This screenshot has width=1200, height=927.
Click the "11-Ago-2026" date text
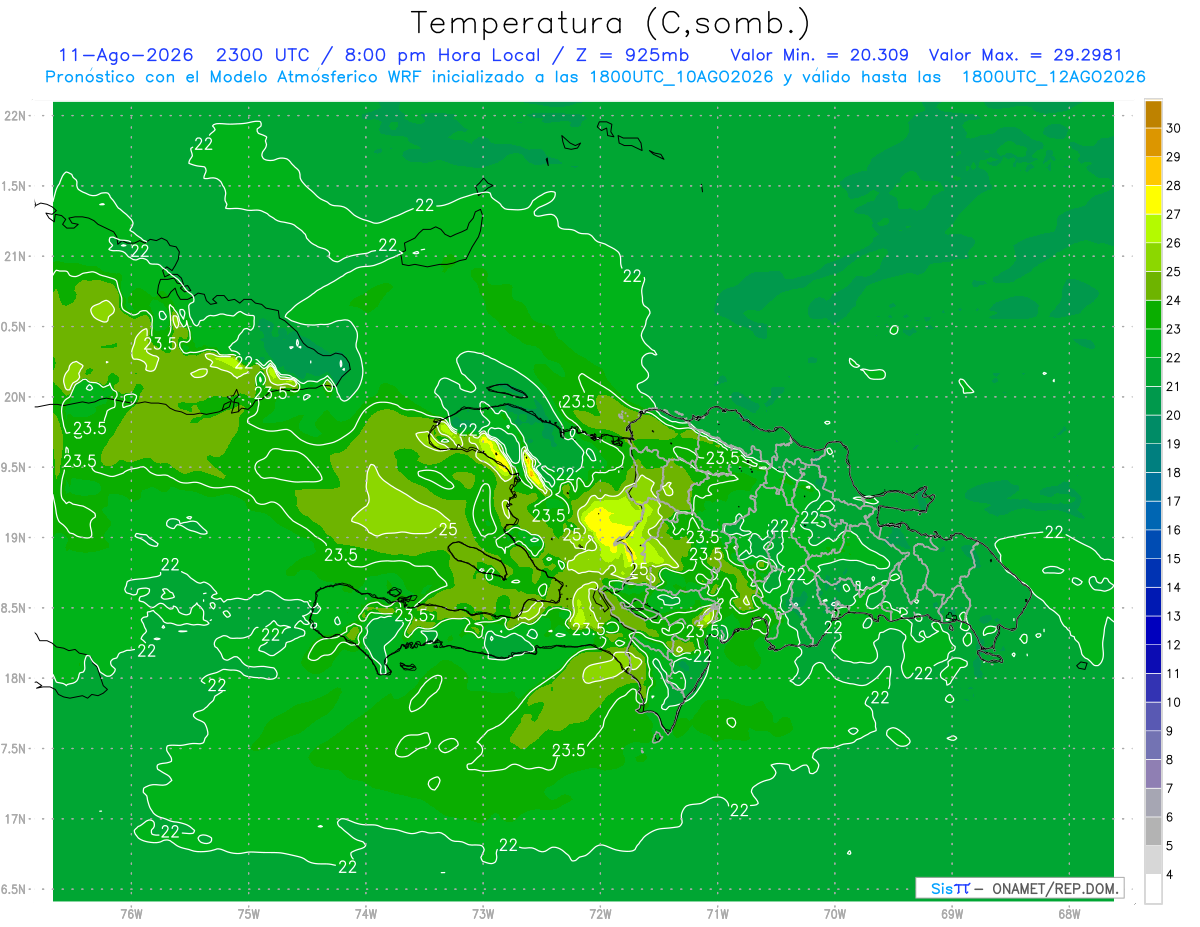(x=124, y=55)
